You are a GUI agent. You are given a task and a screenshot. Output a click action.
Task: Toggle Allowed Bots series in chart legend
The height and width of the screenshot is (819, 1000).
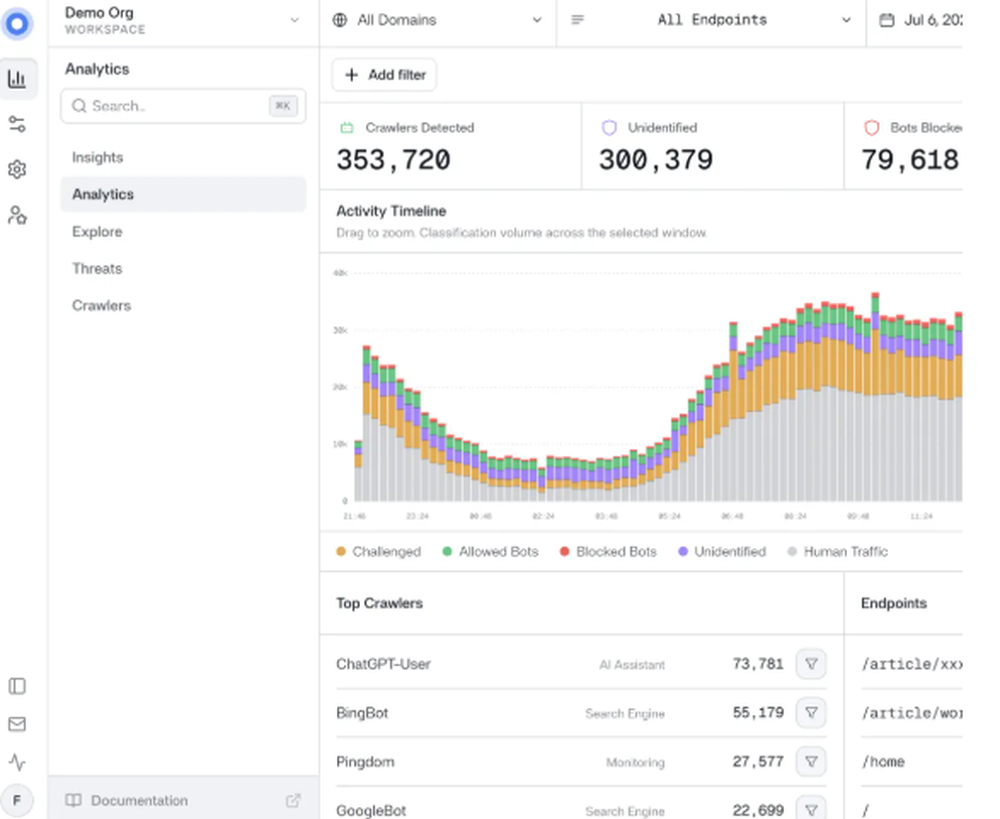(x=490, y=551)
